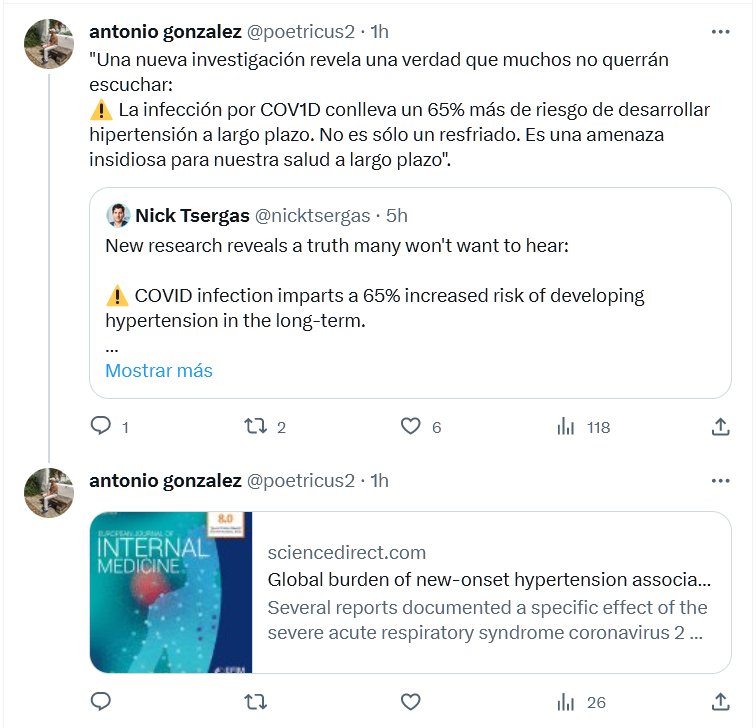
Task: Like the first tweet with 6 likes
Action: [x=410, y=427]
